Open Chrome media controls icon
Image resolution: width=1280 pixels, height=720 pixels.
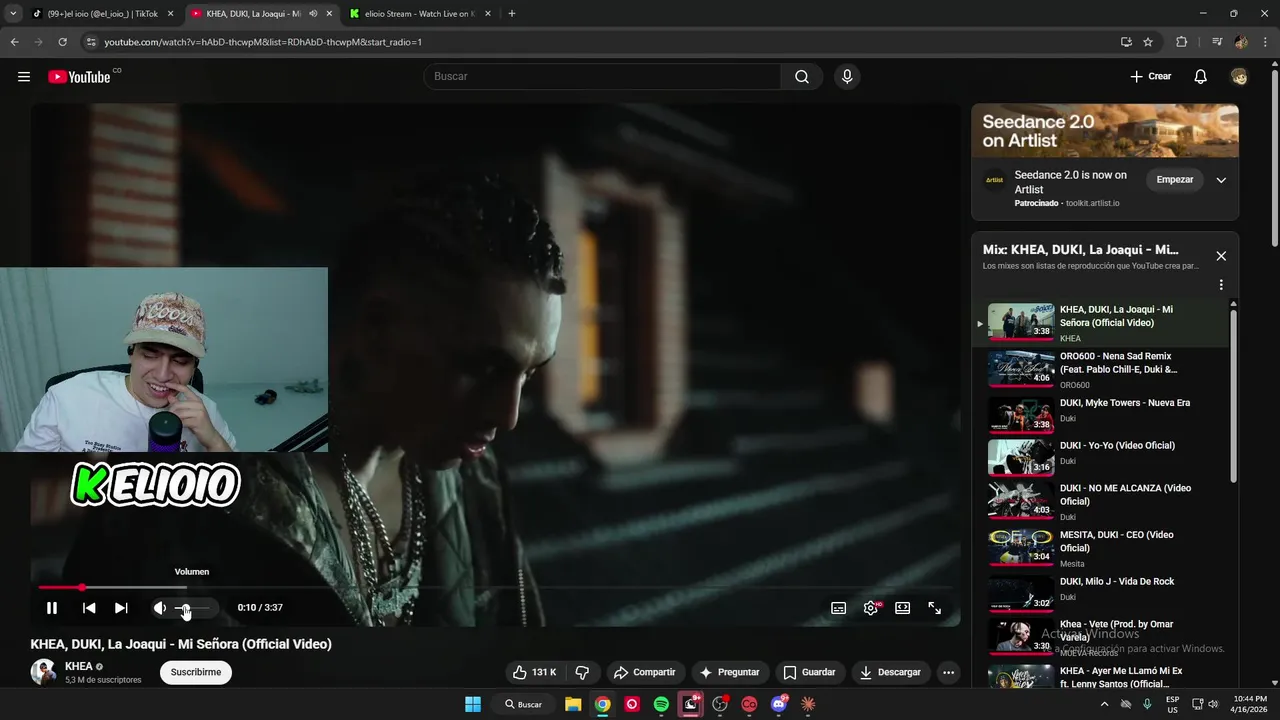[1217, 42]
